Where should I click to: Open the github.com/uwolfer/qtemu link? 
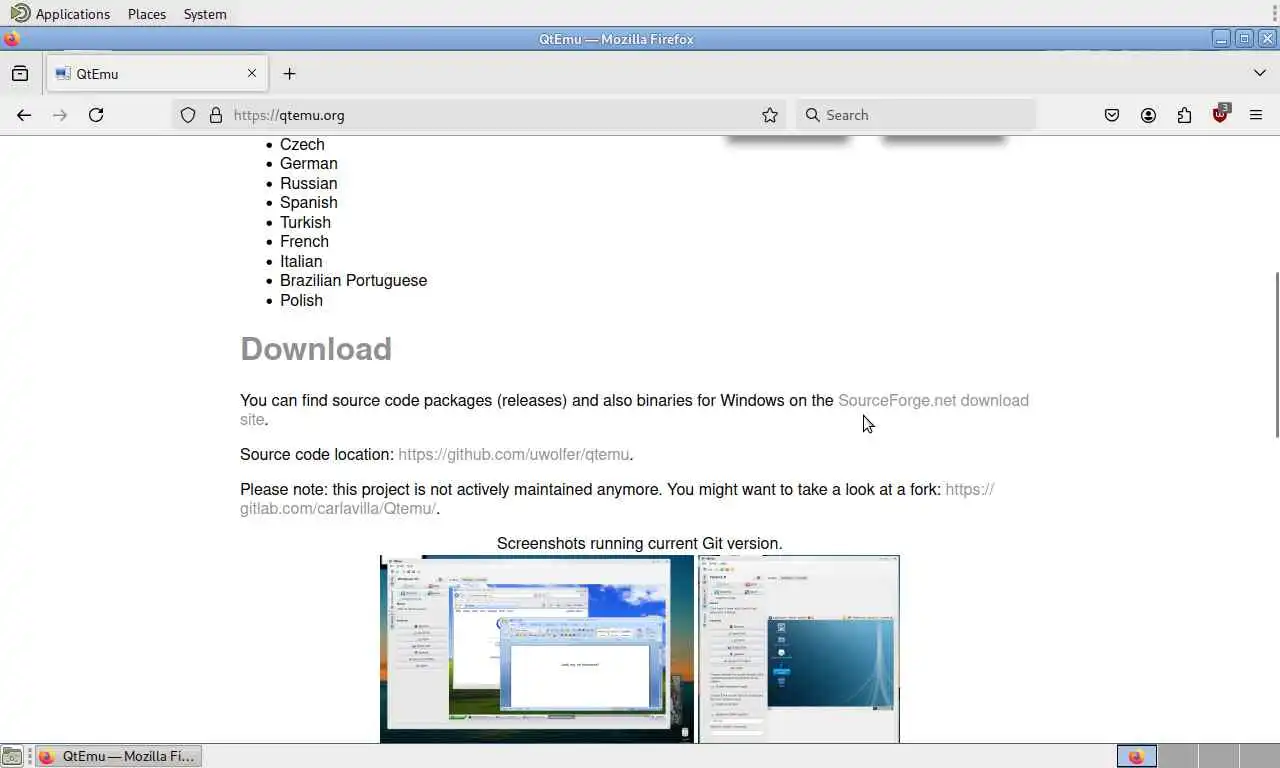click(x=514, y=454)
